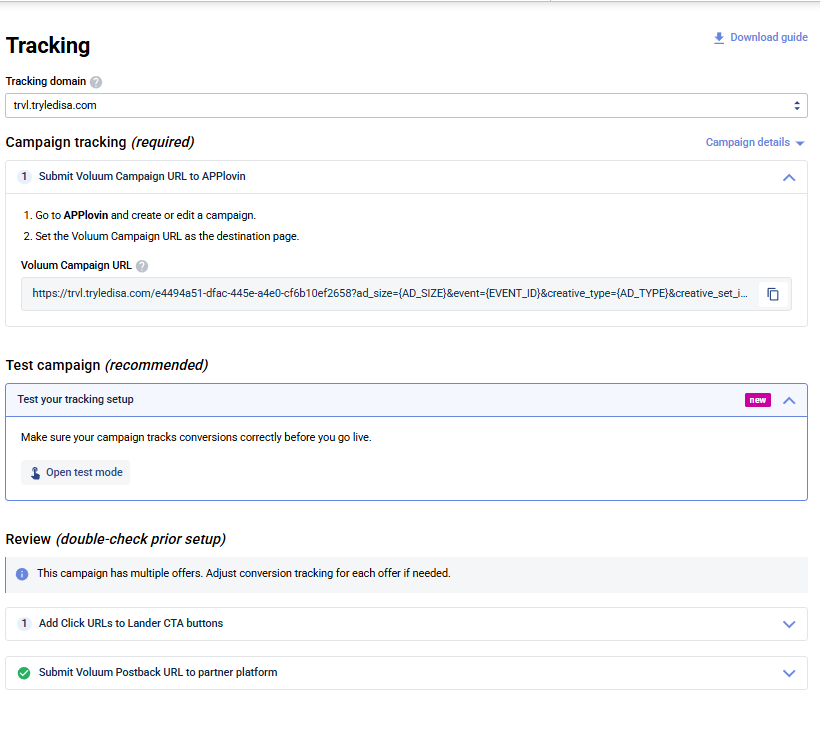Expand Add Click URLs to Lander CTA buttons
This screenshot has width=820, height=739.
click(789, 623)
